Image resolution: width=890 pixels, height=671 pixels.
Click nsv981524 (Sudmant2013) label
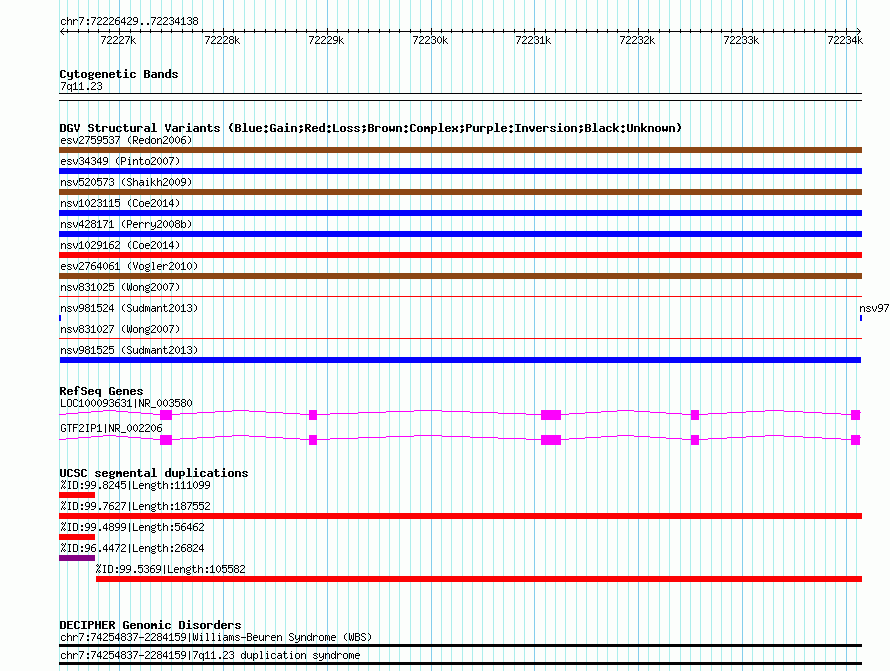(129, 308)
